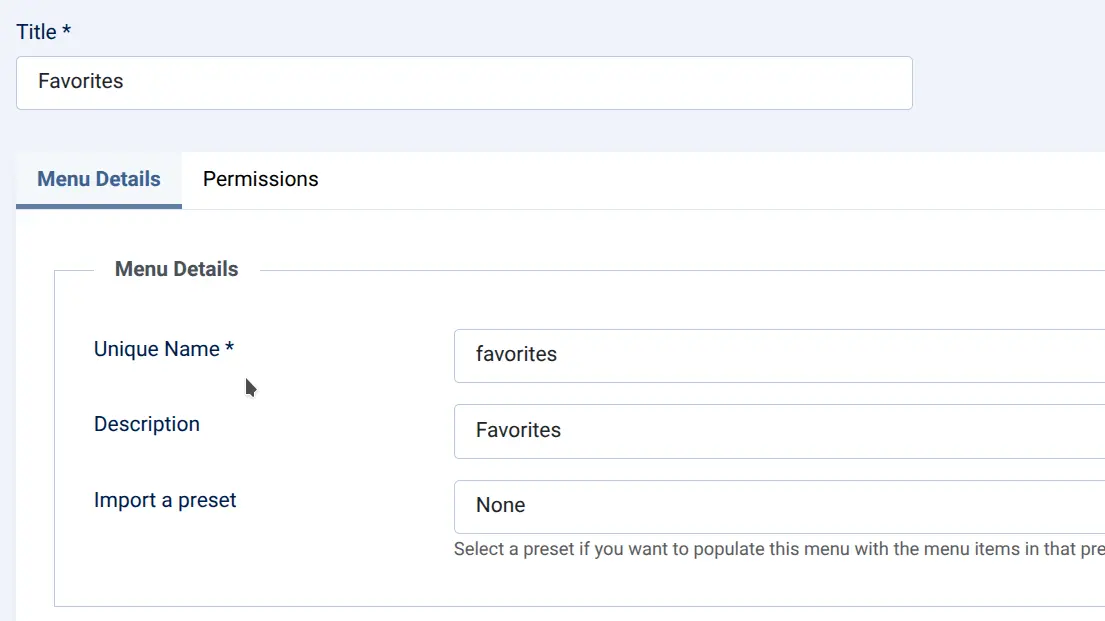The image size is (1105, 621).
Task: Switch to the Menu Details tab
Action: tap(98, 179)
